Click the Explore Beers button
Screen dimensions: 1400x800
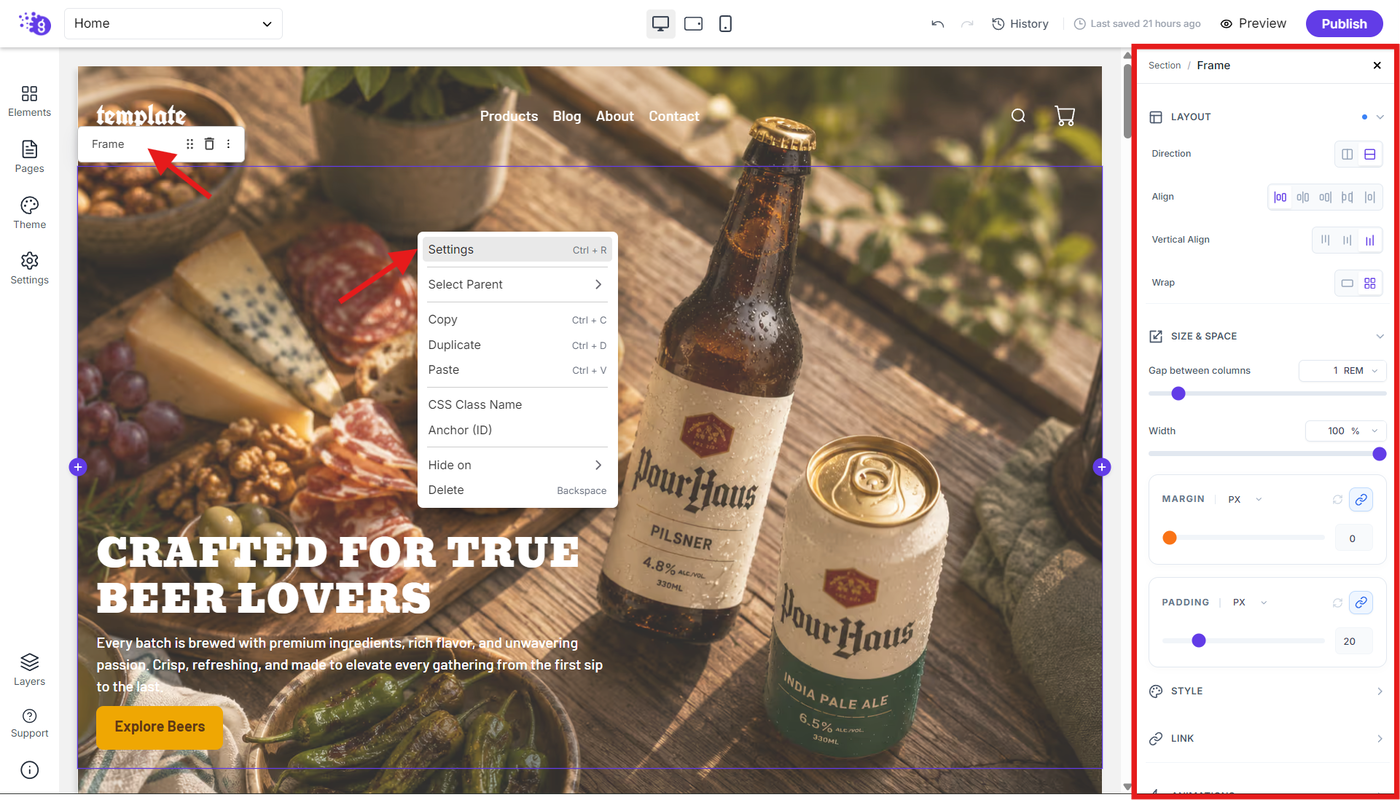point(160,727)
